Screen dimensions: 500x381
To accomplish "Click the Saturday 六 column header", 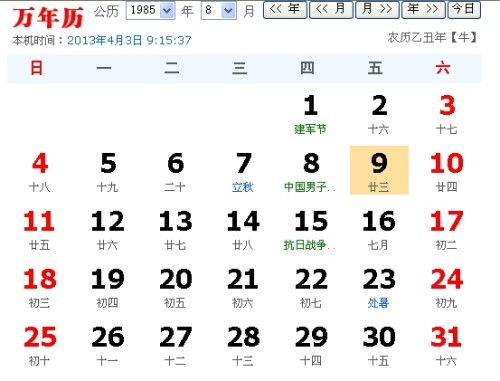I will [x=443, y=68].
